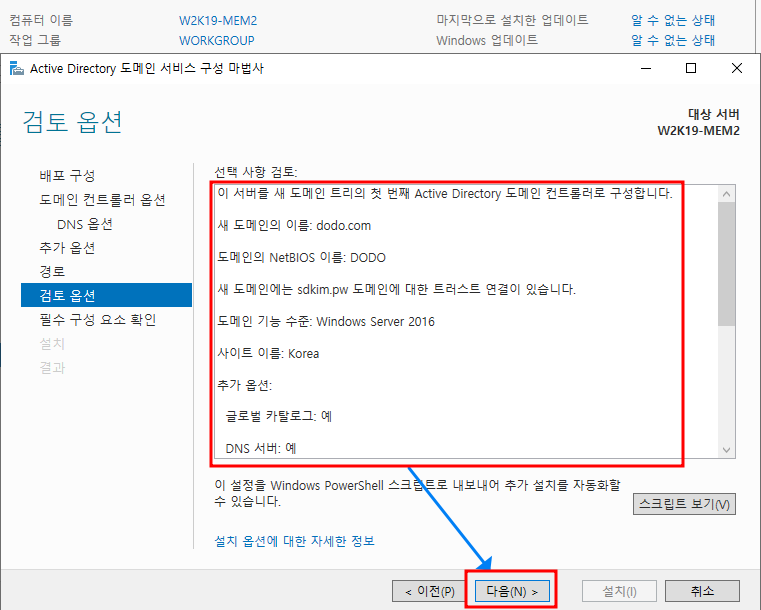Click the scroll-down arrow of the review list
Screen dimensions: 761x610
click(727, 450)
